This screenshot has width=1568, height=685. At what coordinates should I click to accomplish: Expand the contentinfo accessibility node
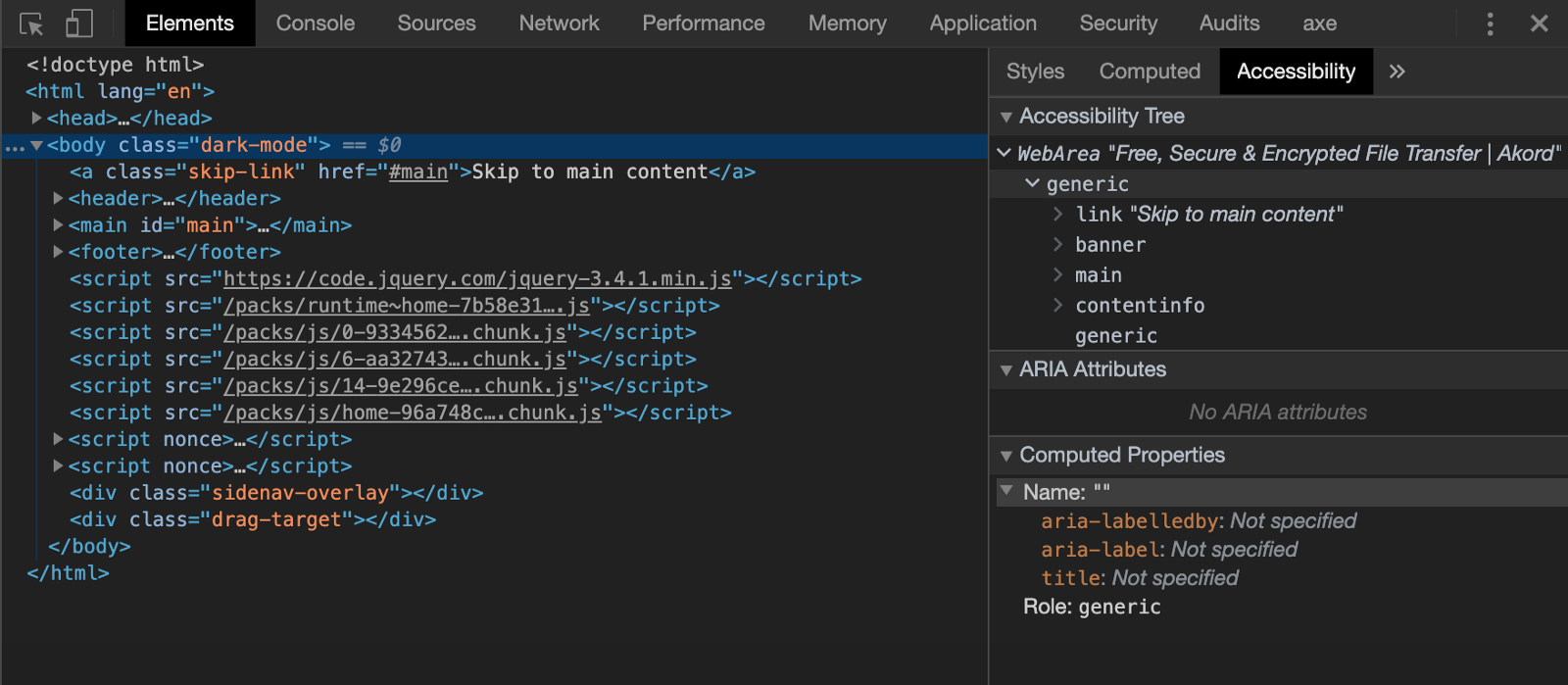pyautogui.click(x=1057, y=305)
